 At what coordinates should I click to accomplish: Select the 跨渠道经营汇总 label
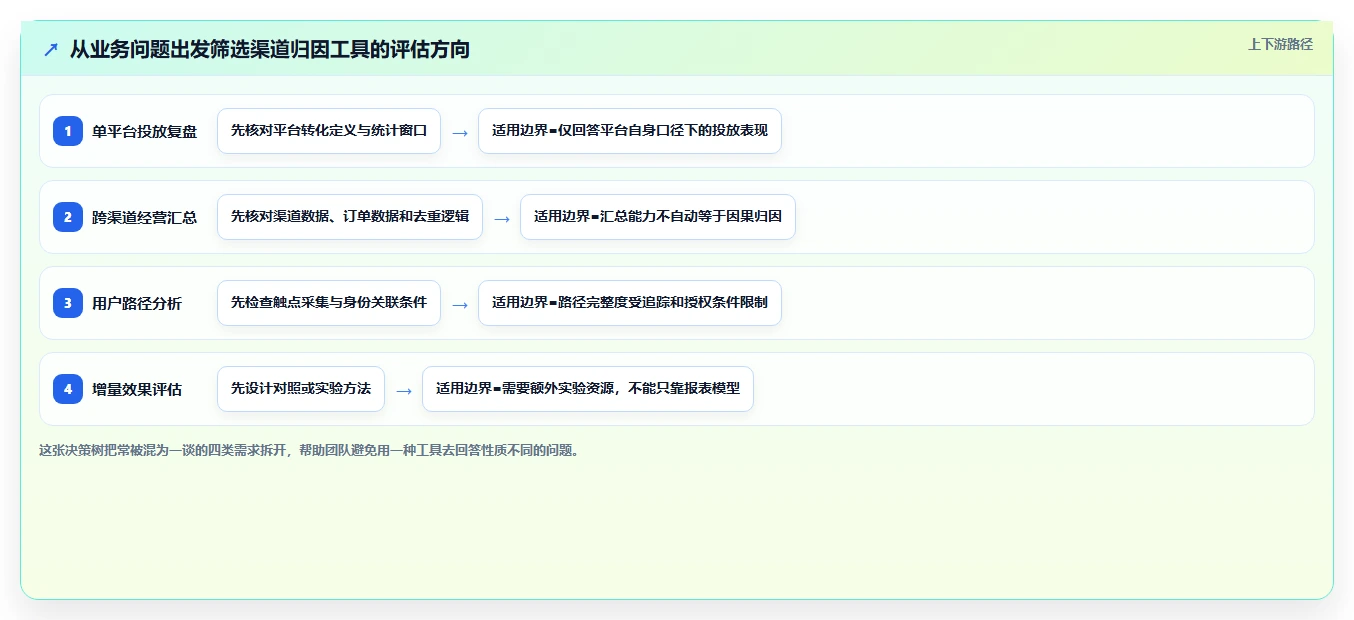coord(145,217)
